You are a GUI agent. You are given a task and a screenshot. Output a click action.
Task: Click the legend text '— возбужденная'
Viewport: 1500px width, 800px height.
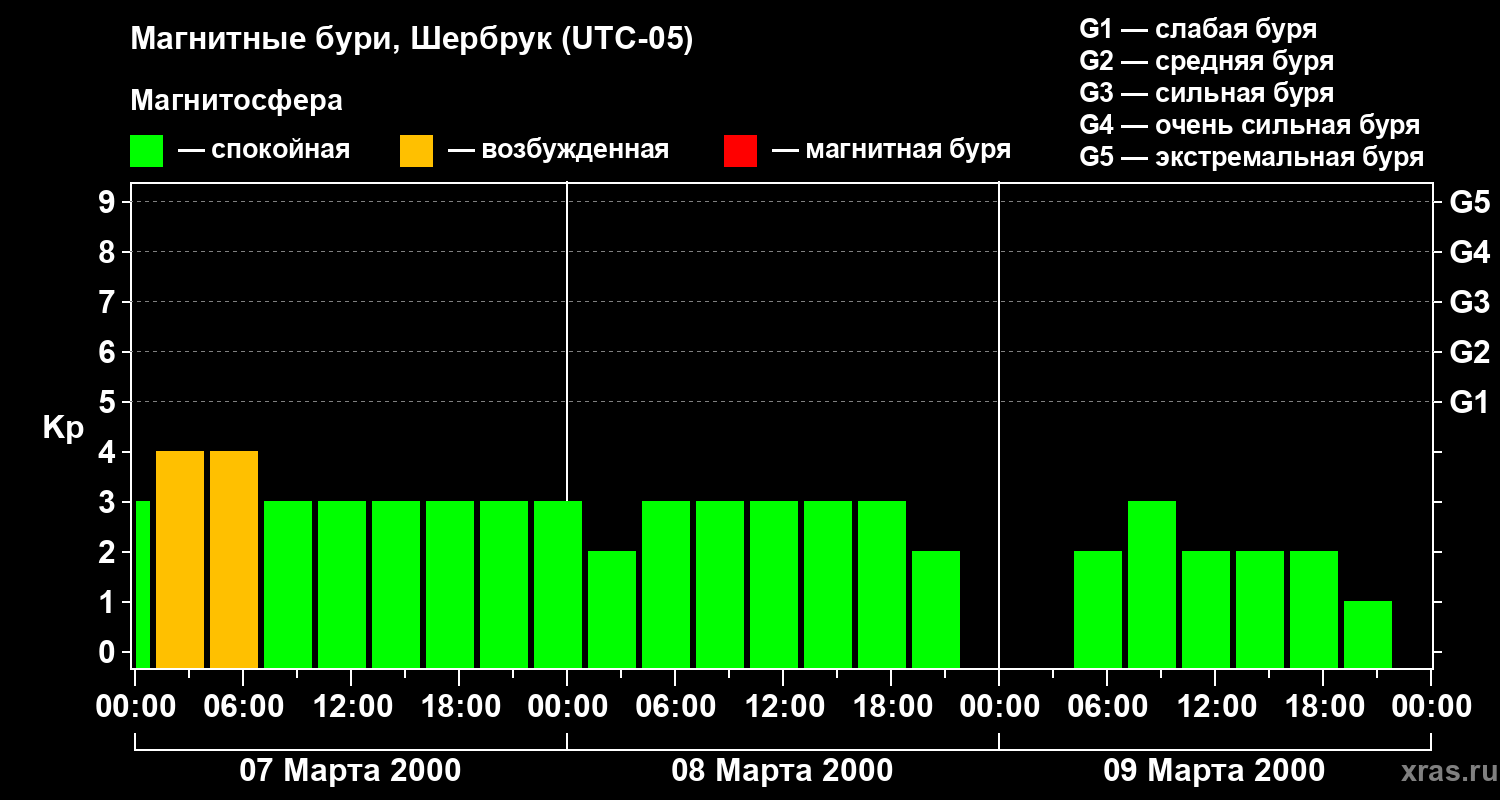558,151
